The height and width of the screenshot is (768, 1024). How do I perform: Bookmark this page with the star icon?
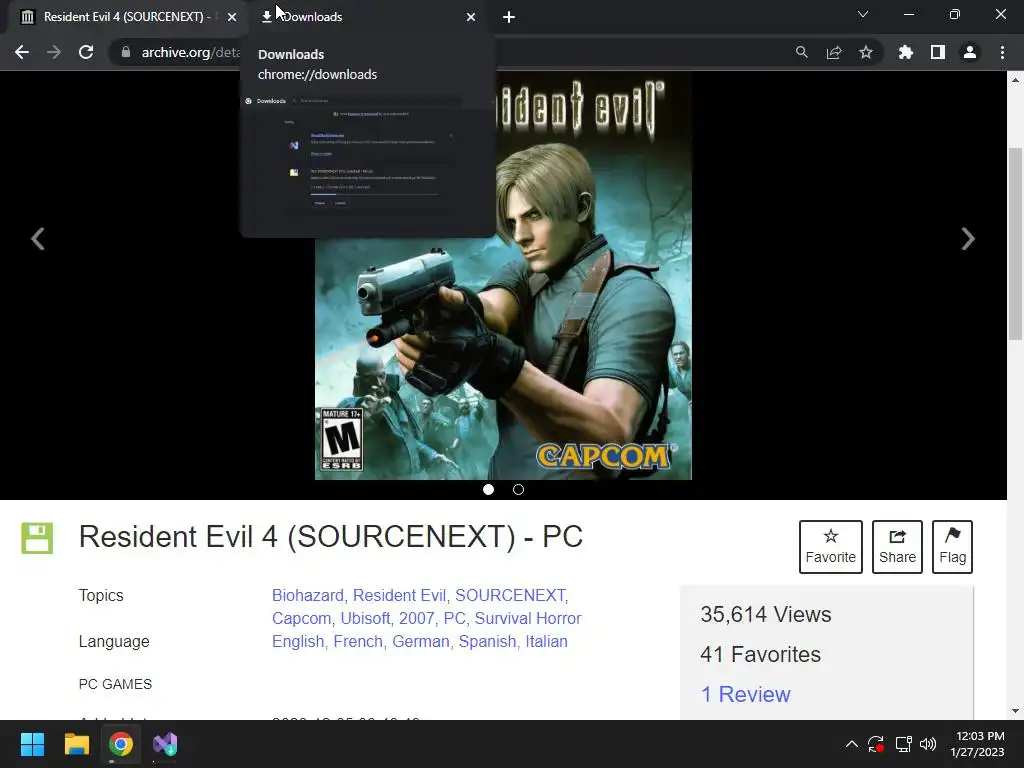pos(865,52)
